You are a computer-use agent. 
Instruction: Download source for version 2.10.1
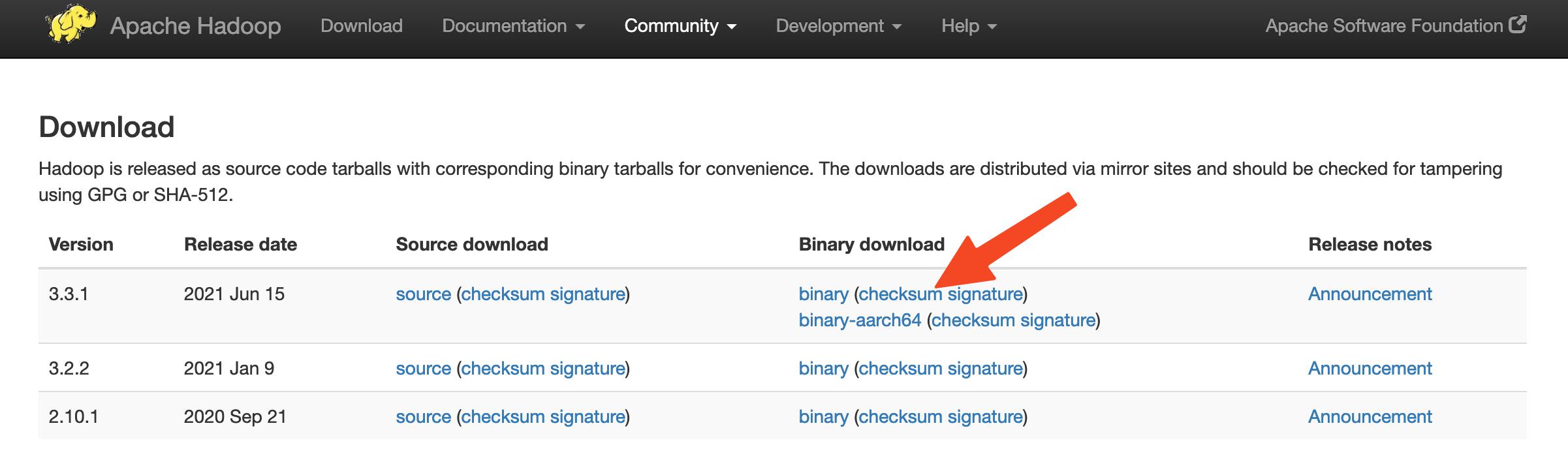pyautogui.click(x=423, y=417)
